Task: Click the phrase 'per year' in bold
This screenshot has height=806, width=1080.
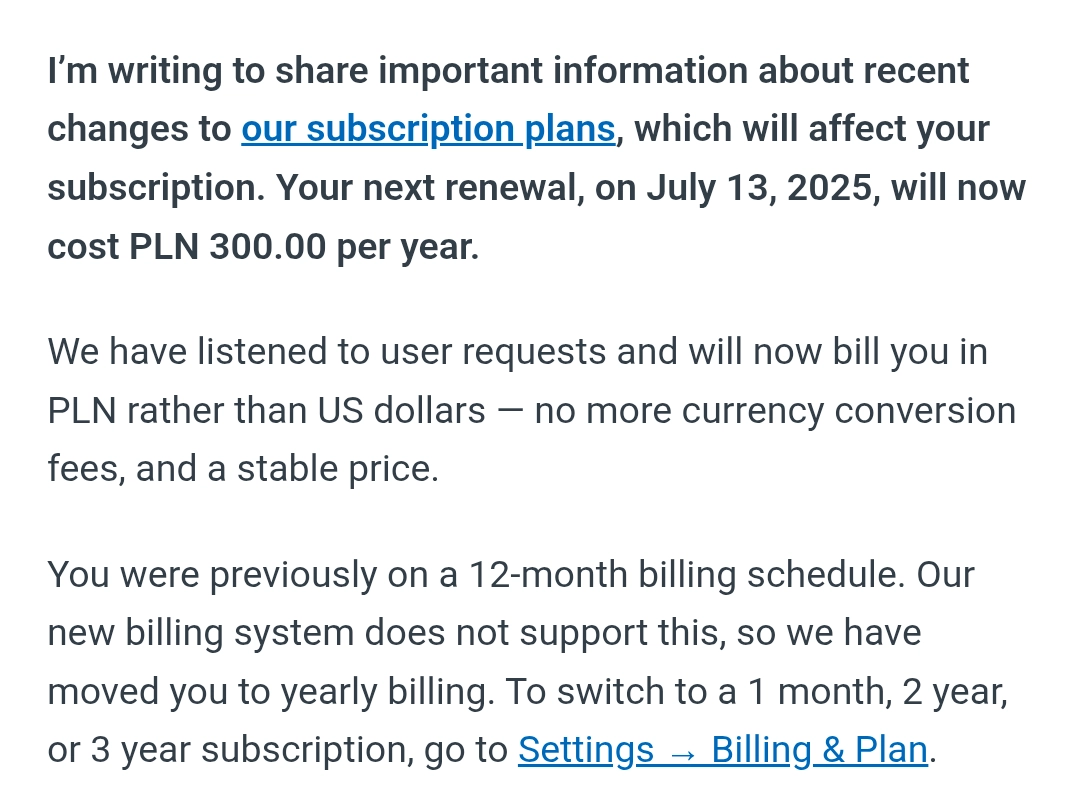Action: (407, 247)
